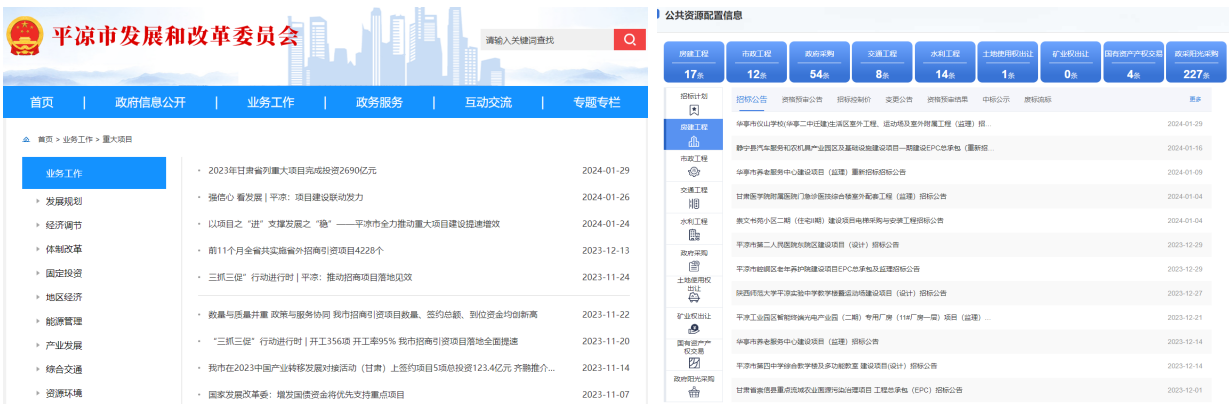Click 政府采购 54条 tile
This screenshot has width=1229, height=409.
(x=819, y=62)
